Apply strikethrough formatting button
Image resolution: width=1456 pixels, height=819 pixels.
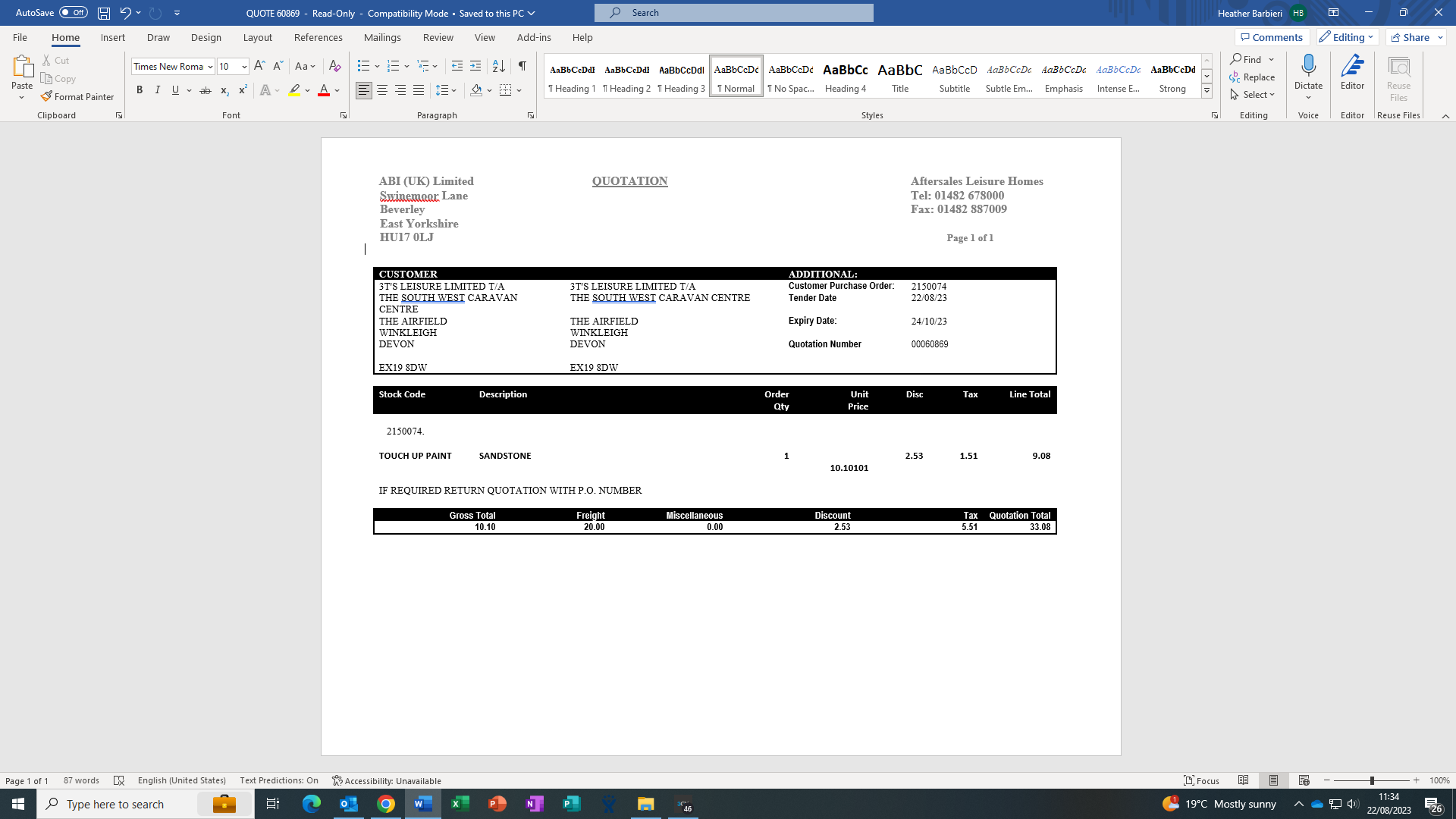[x=205, y=90]
